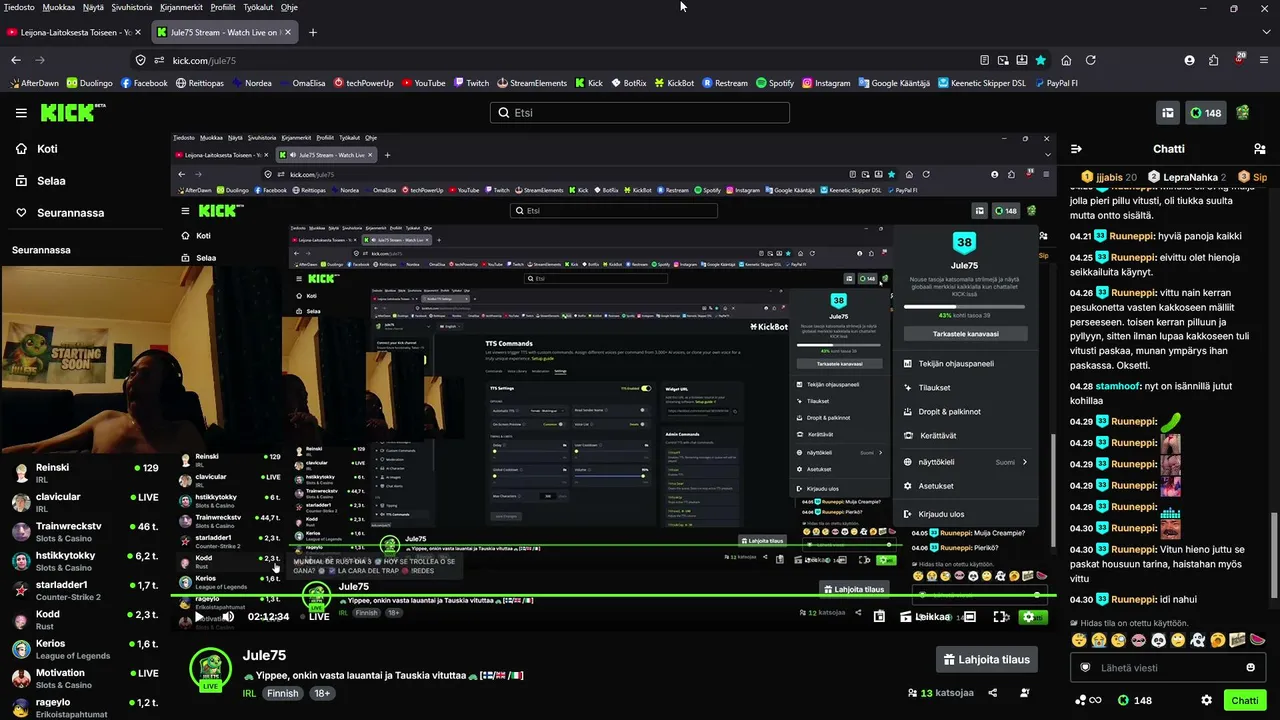The image size is (1280, 720).
Task: Open starladder1 channel in sidebar
Action: (84, 590)
